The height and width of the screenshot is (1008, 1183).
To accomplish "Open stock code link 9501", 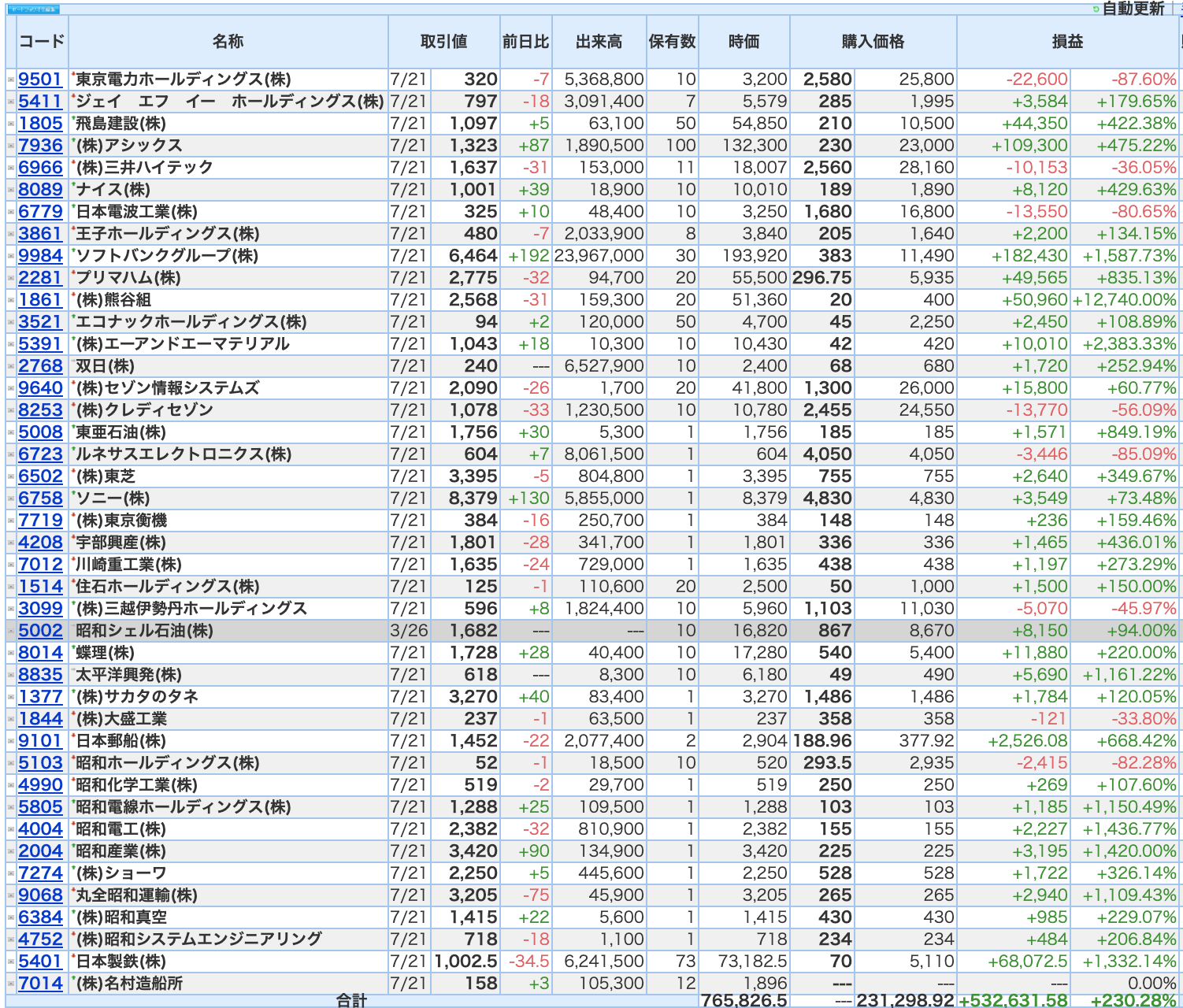I will point(40,80).
